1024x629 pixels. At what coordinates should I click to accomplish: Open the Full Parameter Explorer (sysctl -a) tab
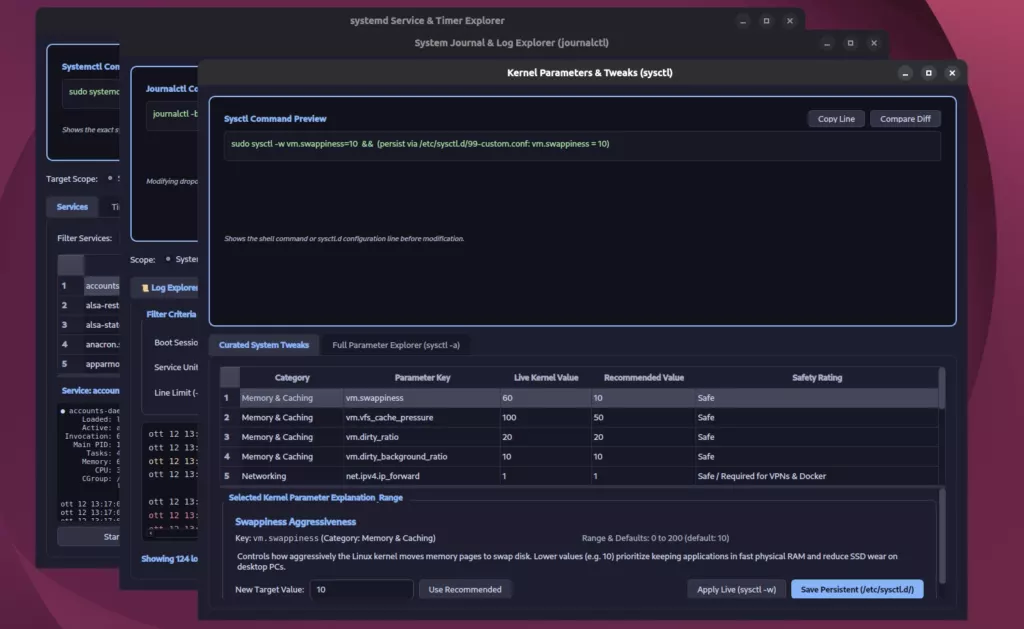(x=396, y=345)
